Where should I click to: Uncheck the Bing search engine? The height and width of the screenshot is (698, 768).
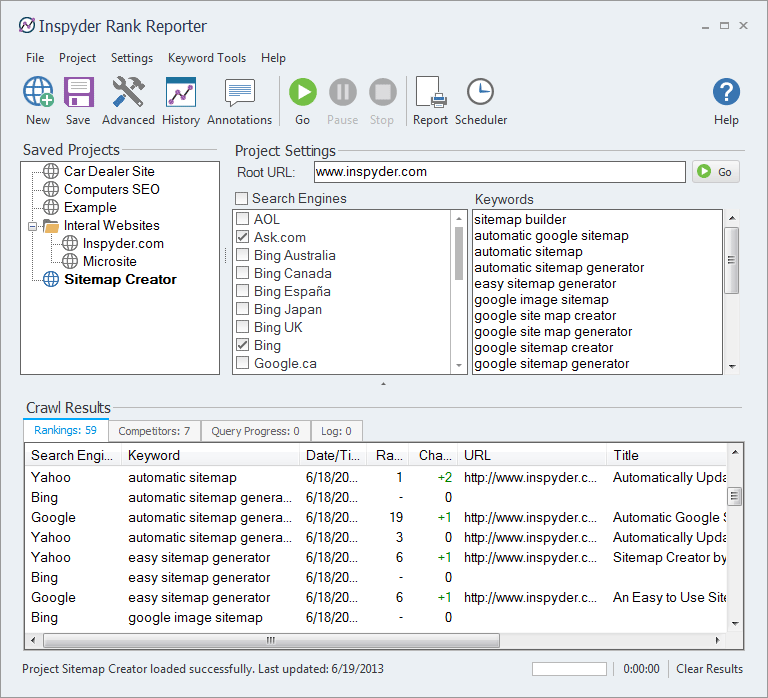[242, 345]
